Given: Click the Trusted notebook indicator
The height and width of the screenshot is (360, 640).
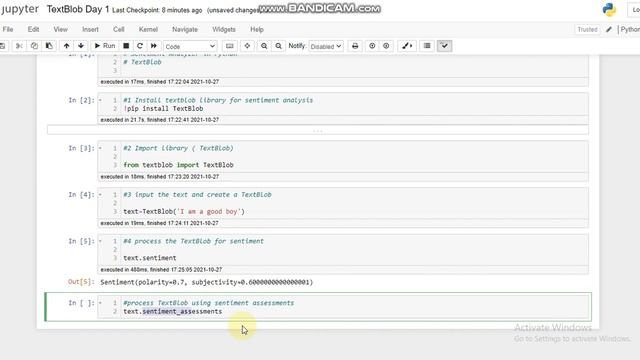Looking at the screenshot, I should click(x=587, y=29).
